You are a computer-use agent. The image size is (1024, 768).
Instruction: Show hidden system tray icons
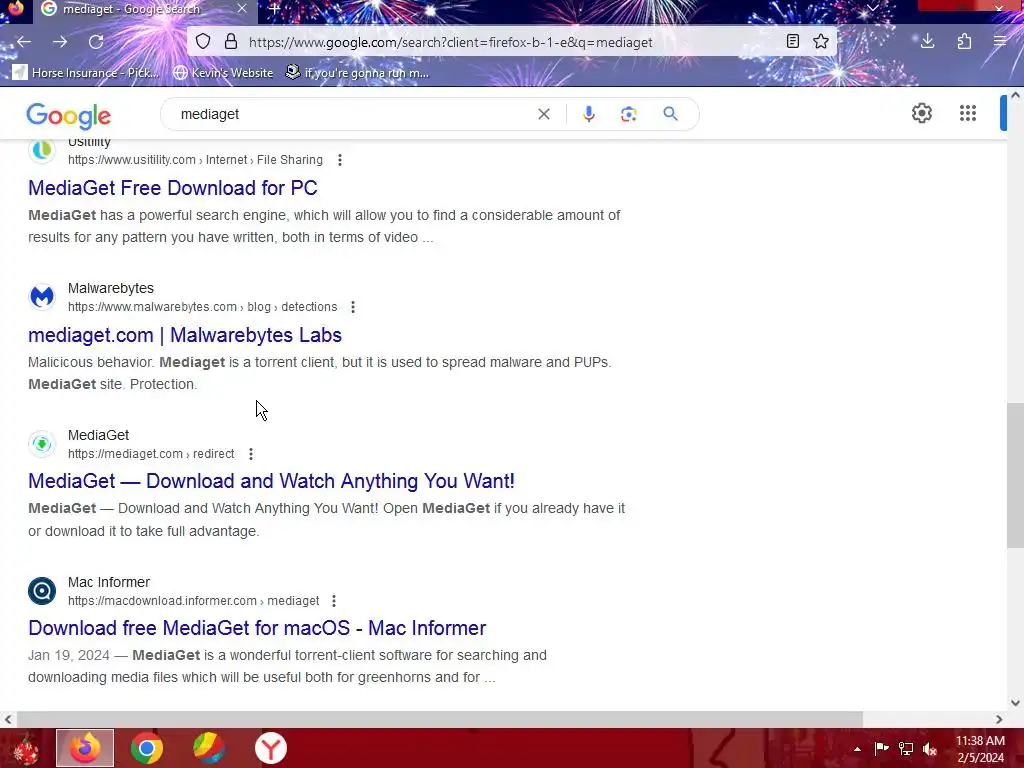857,749
